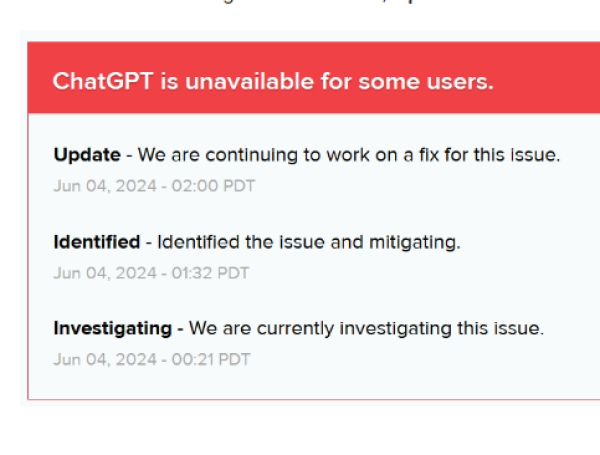Click "continuing to work on a fix" message
Screen dimensions: 600x455
point(349,155)
